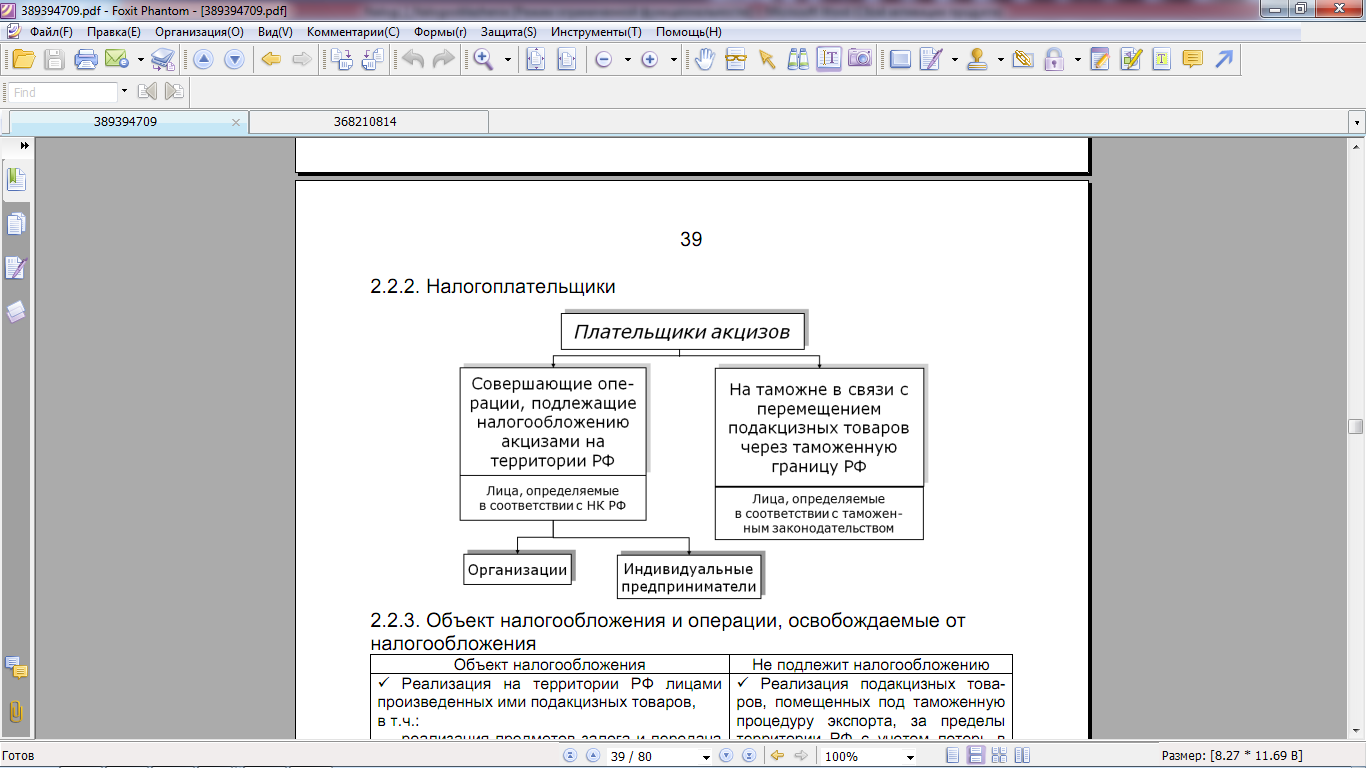The width and height of the screenshot is (1366, 768).
Task: Open page number 39 / 80 dropdown
Action: [707, 756]
